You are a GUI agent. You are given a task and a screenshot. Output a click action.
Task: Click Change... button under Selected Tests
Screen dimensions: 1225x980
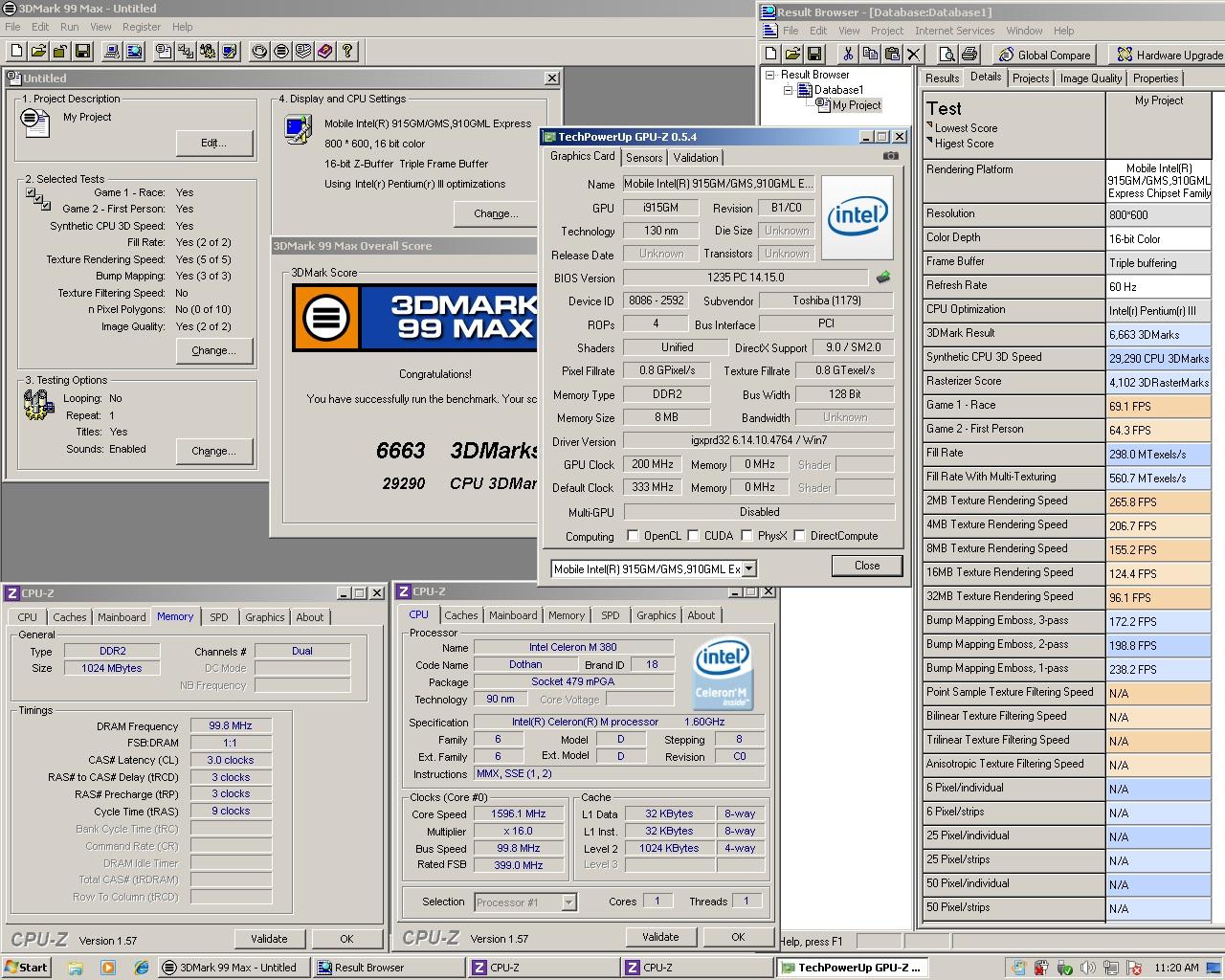coord(214,350)
